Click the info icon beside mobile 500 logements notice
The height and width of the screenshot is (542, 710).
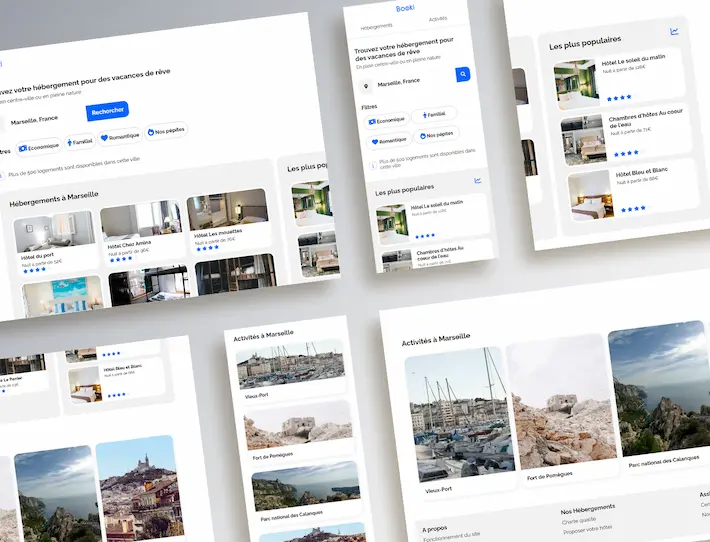coord(373,166)
